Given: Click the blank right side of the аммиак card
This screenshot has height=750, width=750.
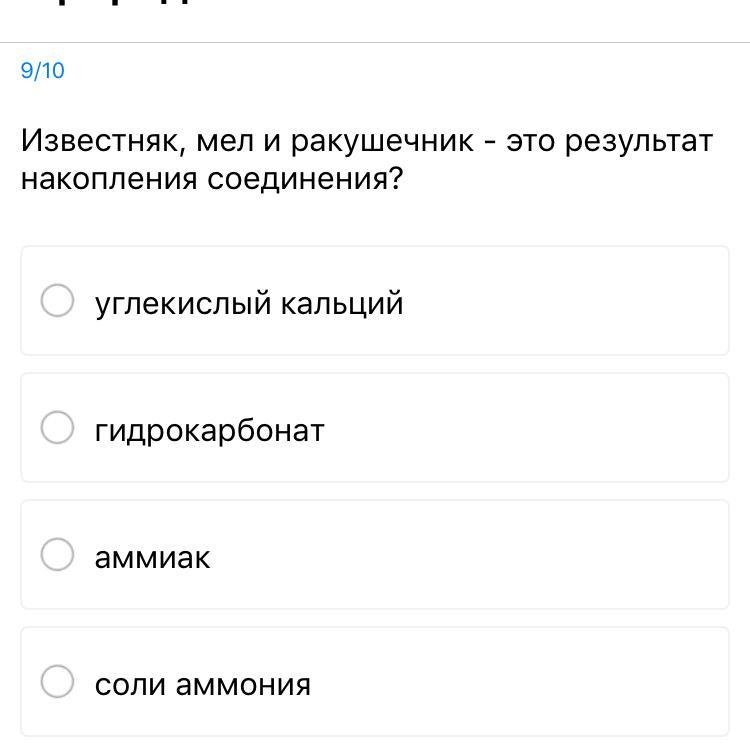Looking at the screenshot, I should click(469, 554).
